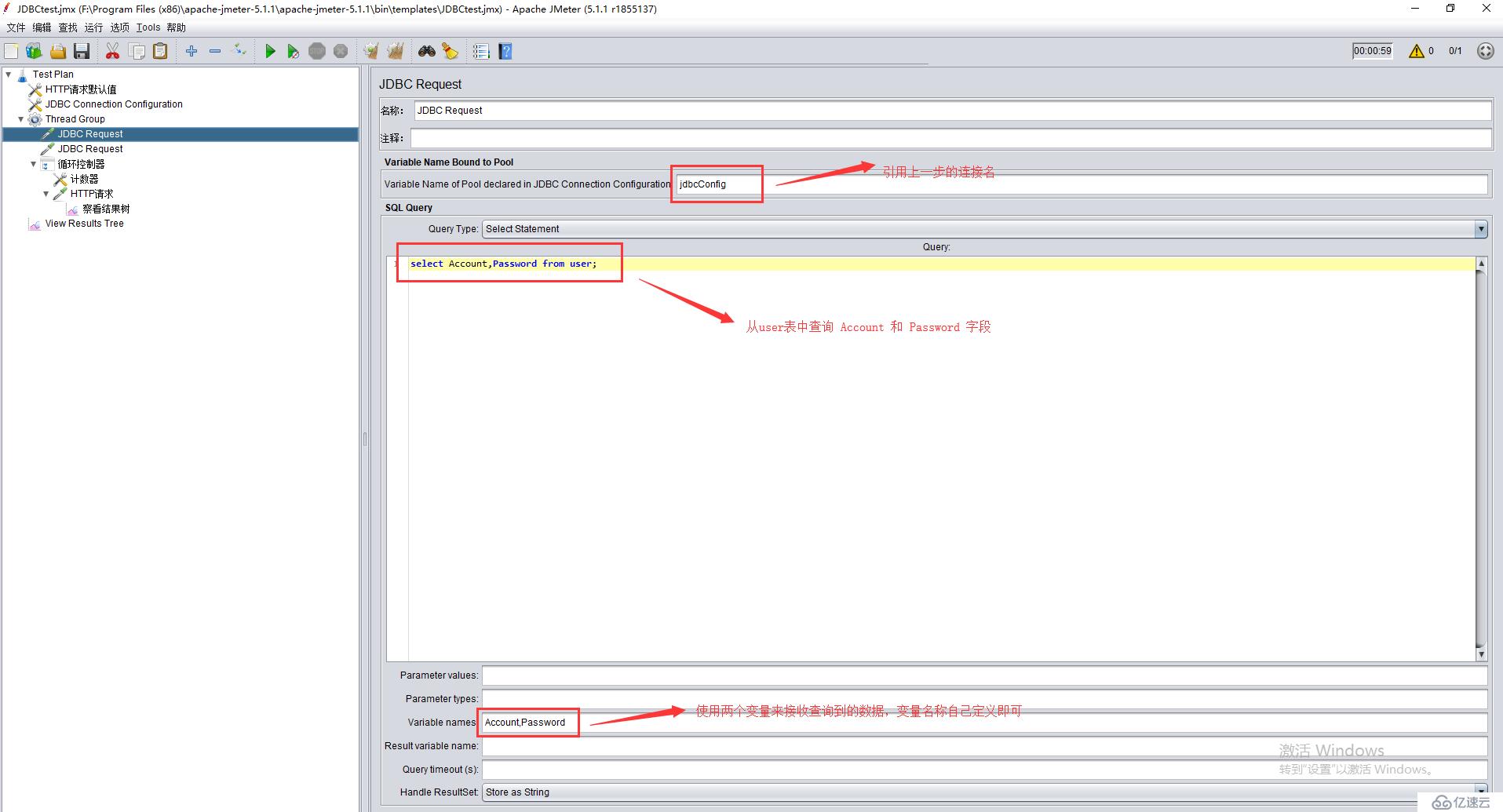This screenshot has height=812, width=1503.
Task: Click the warning log viewer triangle
Action: tap(1417, 51)
